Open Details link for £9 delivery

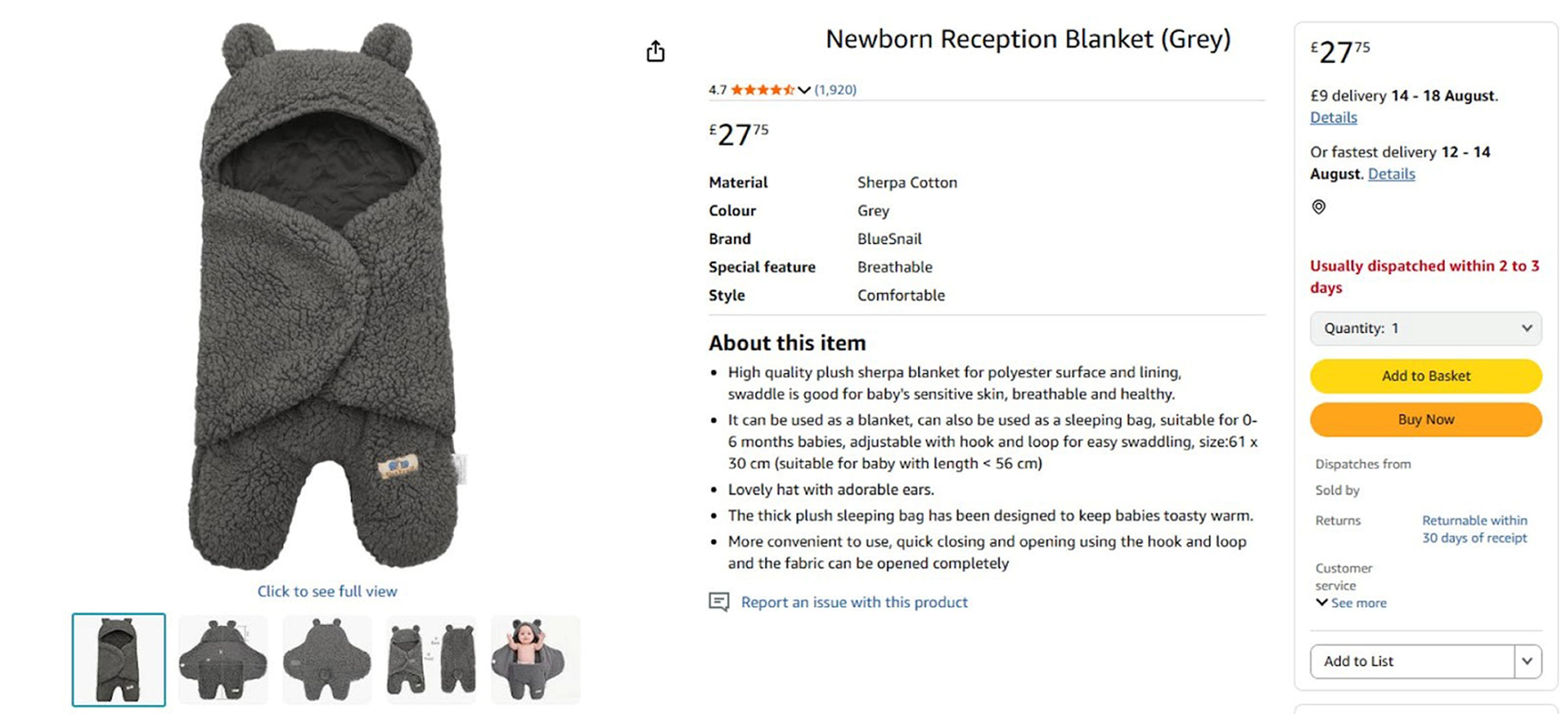(1334, 117)
